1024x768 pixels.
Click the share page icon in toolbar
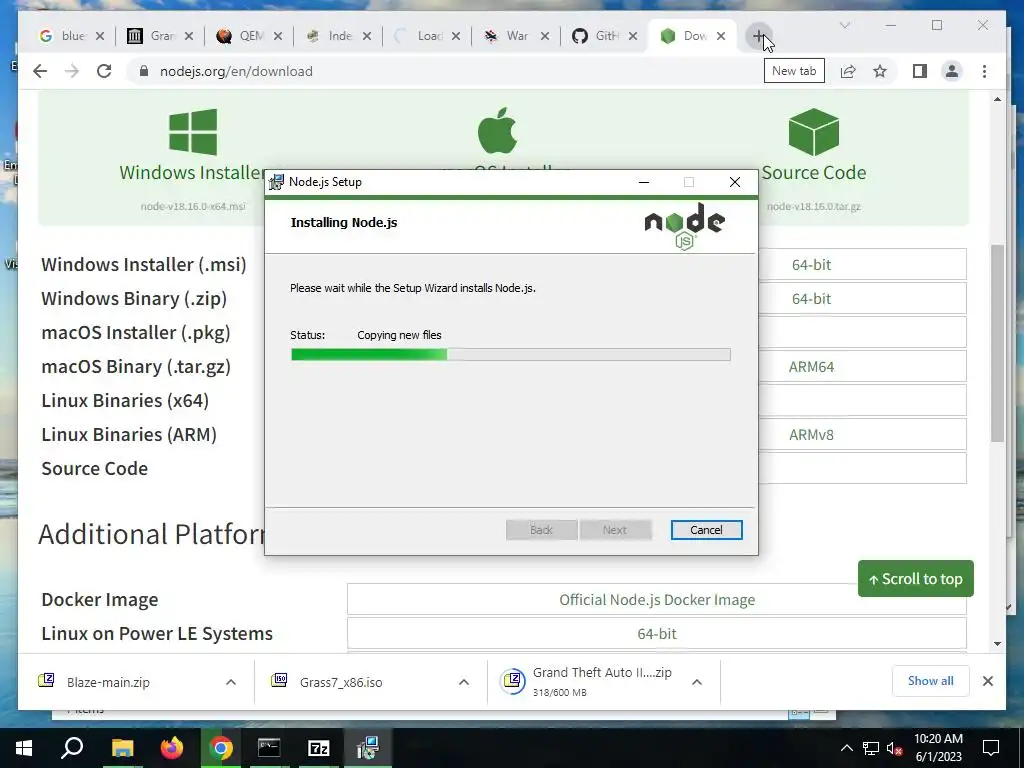[848, 71]
